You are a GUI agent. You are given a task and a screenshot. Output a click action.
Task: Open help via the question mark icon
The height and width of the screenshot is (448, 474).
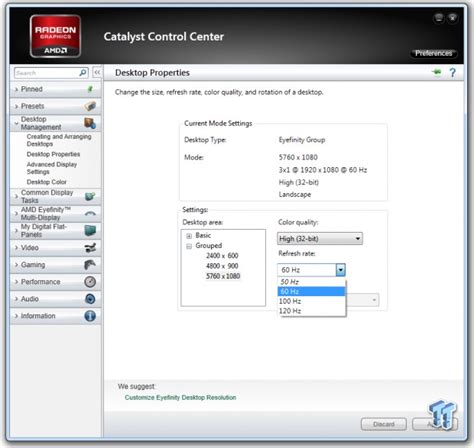pyautogui.click(x=452, y=72)
